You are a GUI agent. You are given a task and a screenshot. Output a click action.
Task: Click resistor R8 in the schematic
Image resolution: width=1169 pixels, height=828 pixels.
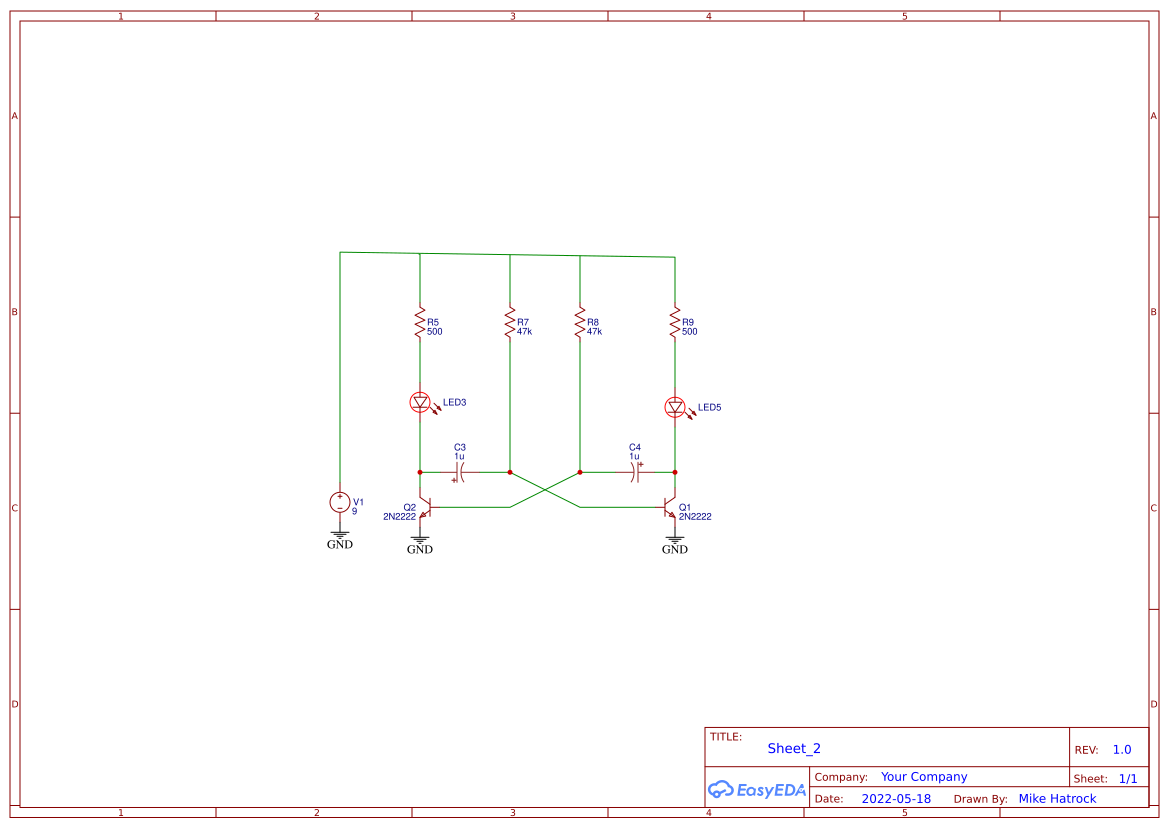579,323
